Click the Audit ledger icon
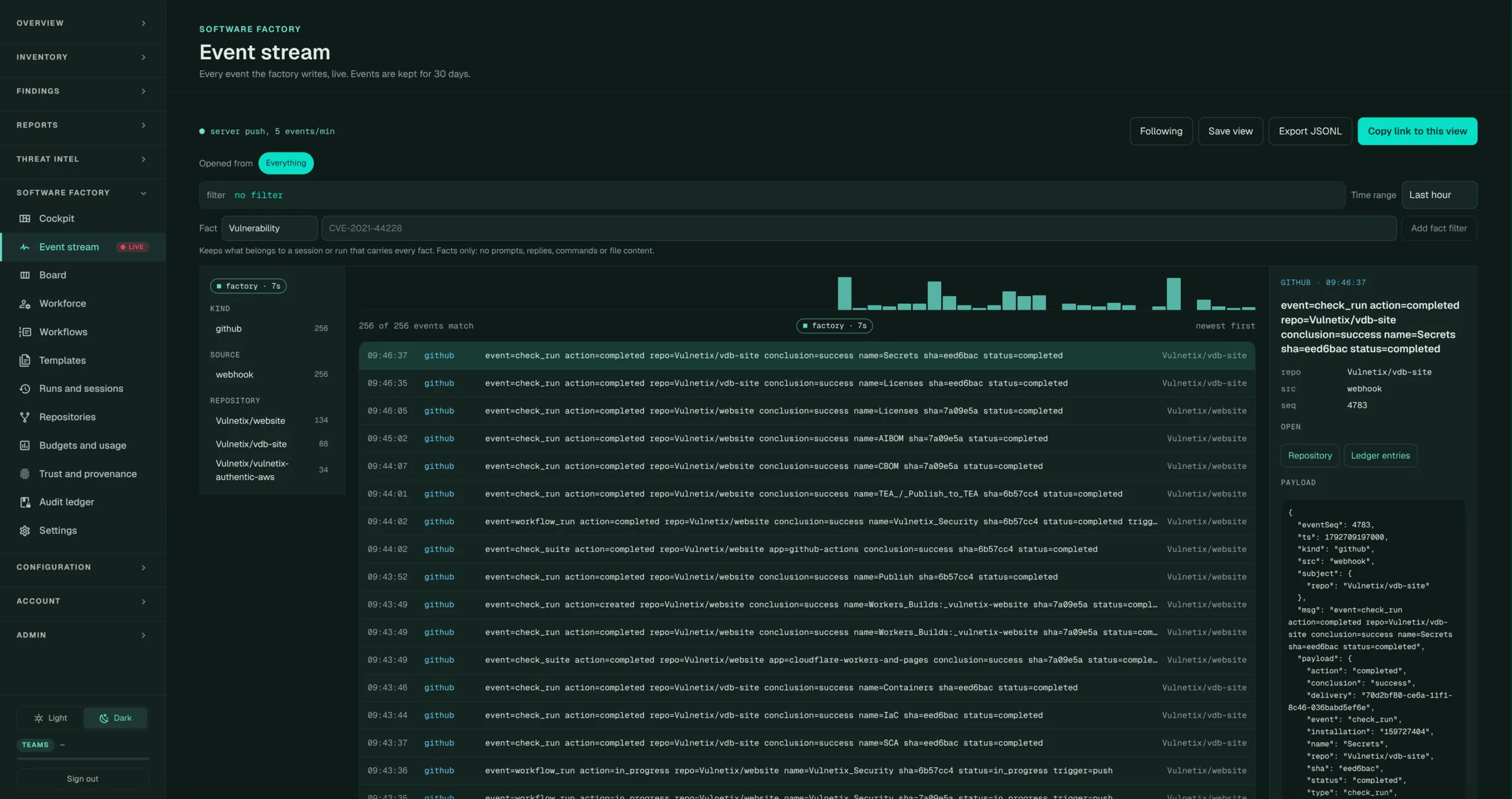The image size is (1512, 799). click(x=25, y=502)
